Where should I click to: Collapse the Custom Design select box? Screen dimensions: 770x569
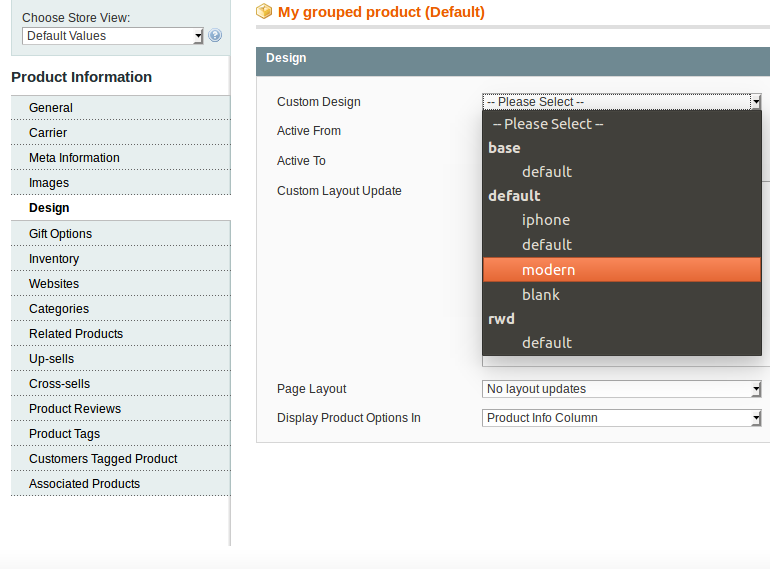point(622,102)
